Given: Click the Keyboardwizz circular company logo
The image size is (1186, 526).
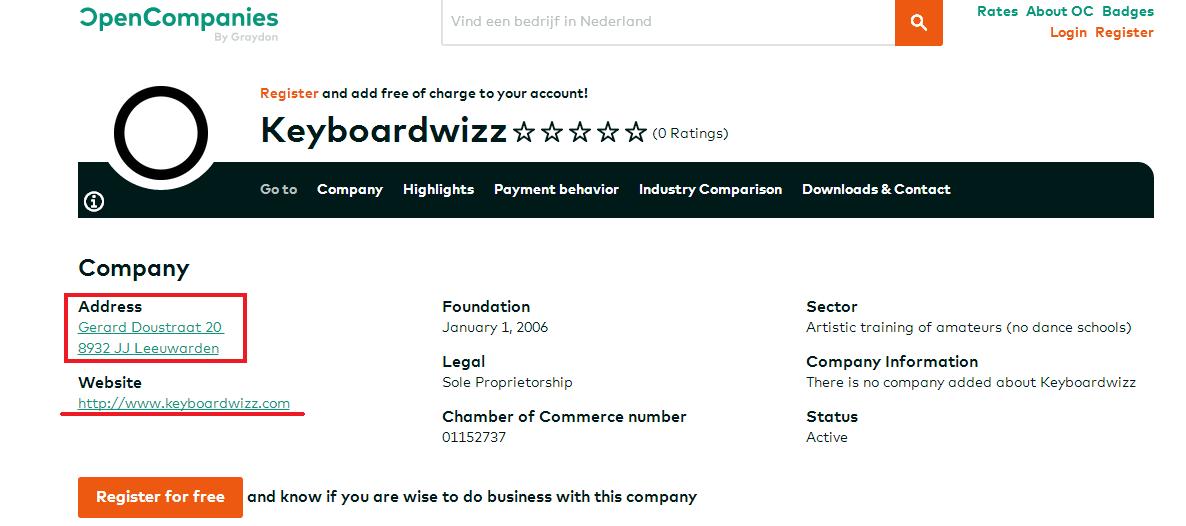Looking at the screenshot, I should (160, 133).
